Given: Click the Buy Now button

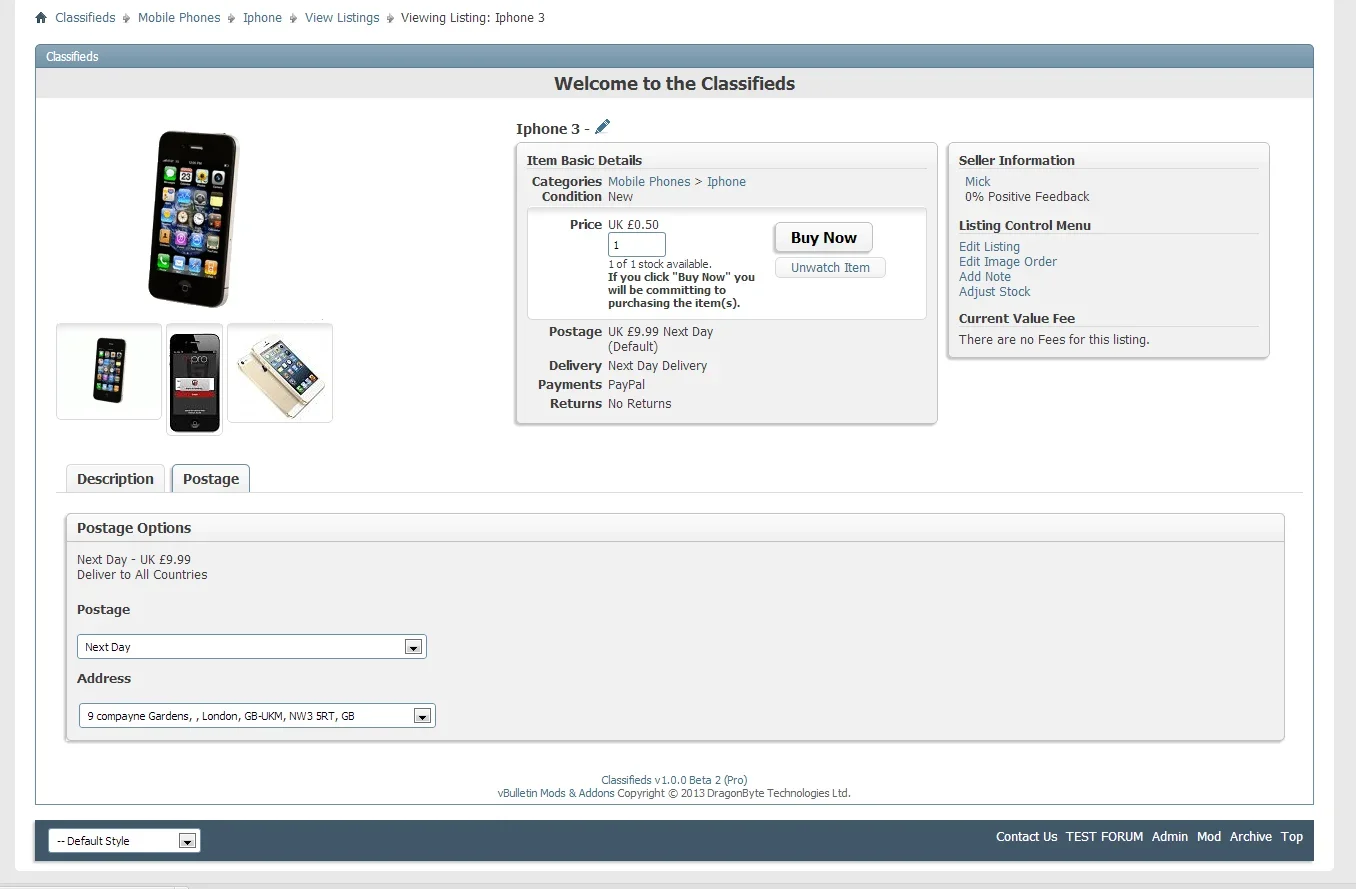Looking at the screenshot, I should [824, 238].
